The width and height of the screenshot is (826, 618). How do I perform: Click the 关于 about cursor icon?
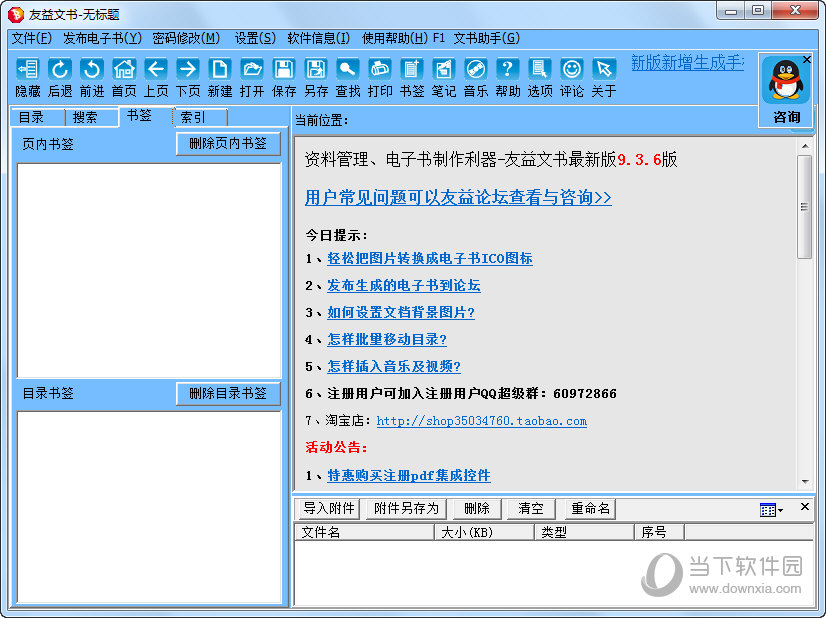coord(604,78)
